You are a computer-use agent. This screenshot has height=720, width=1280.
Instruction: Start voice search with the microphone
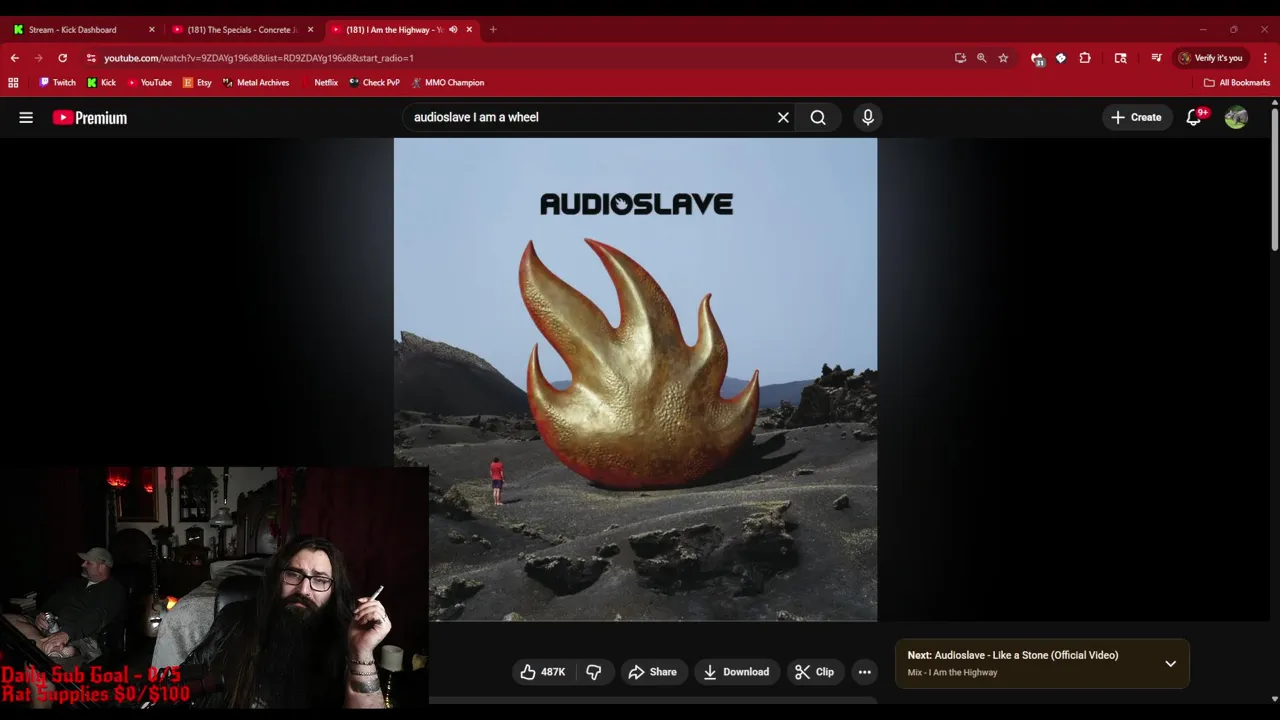[x=868, y=117]
